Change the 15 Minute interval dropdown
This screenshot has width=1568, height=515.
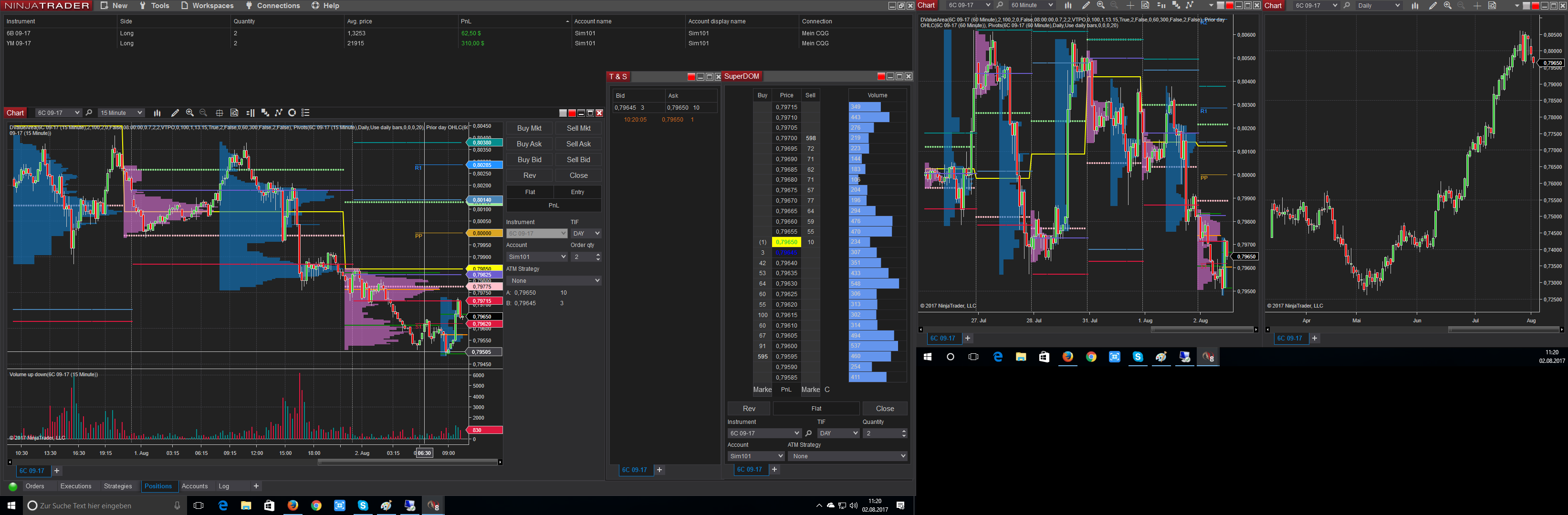click(121, 113)
